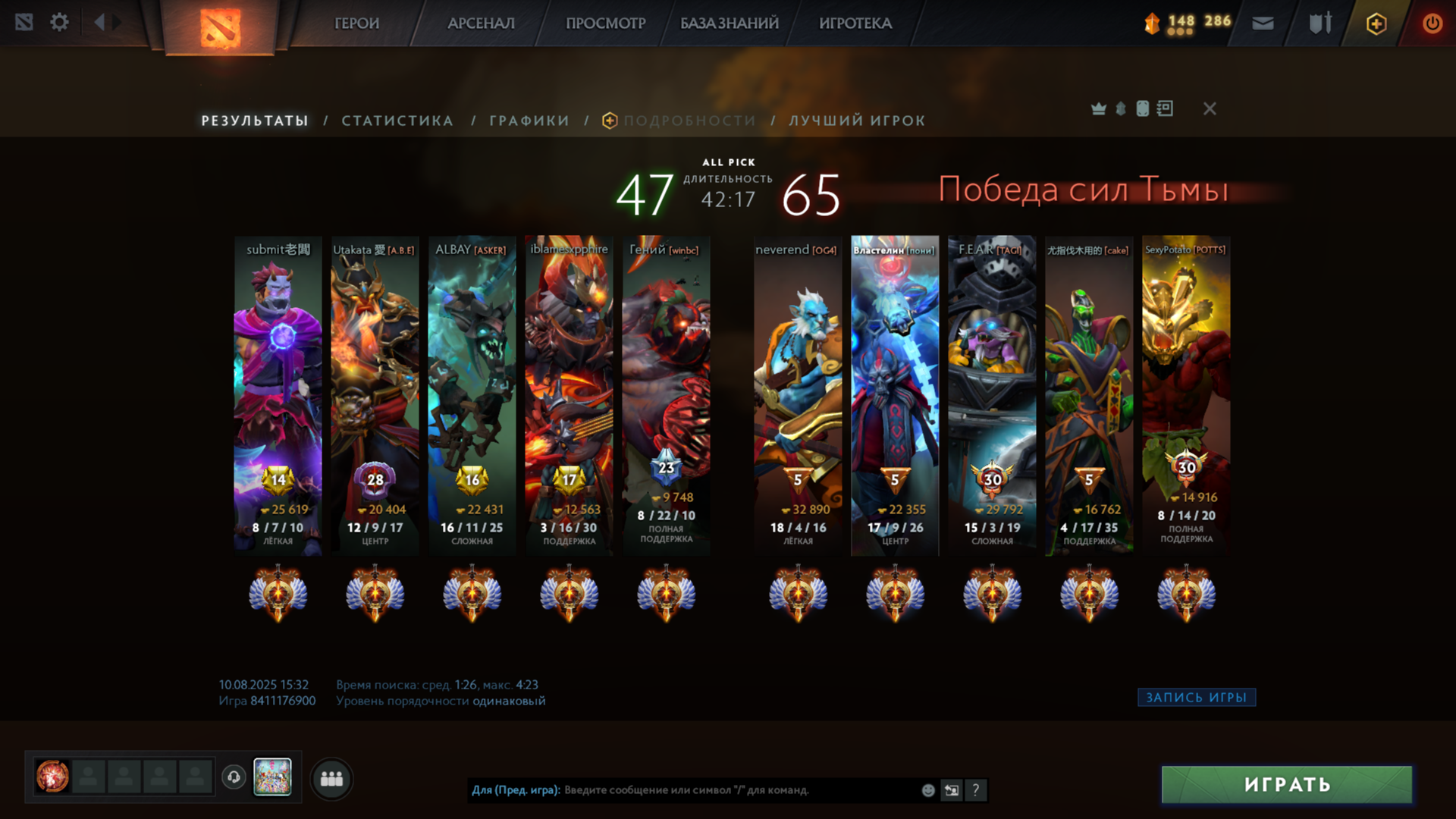Open the ГЕРОИ menu
1456x819 pixels.
point(356,24)
